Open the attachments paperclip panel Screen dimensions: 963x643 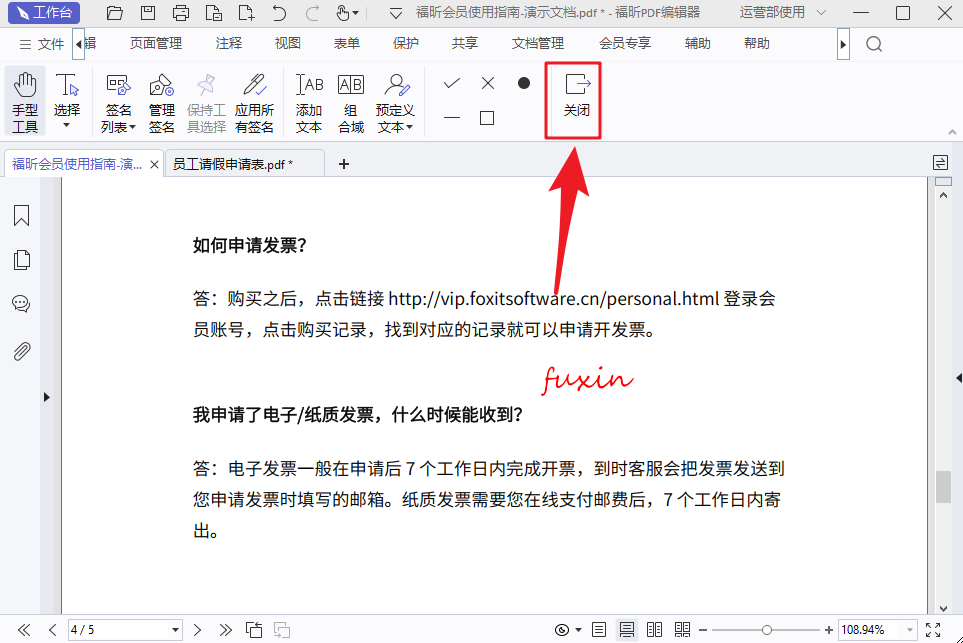click(21, 351)
